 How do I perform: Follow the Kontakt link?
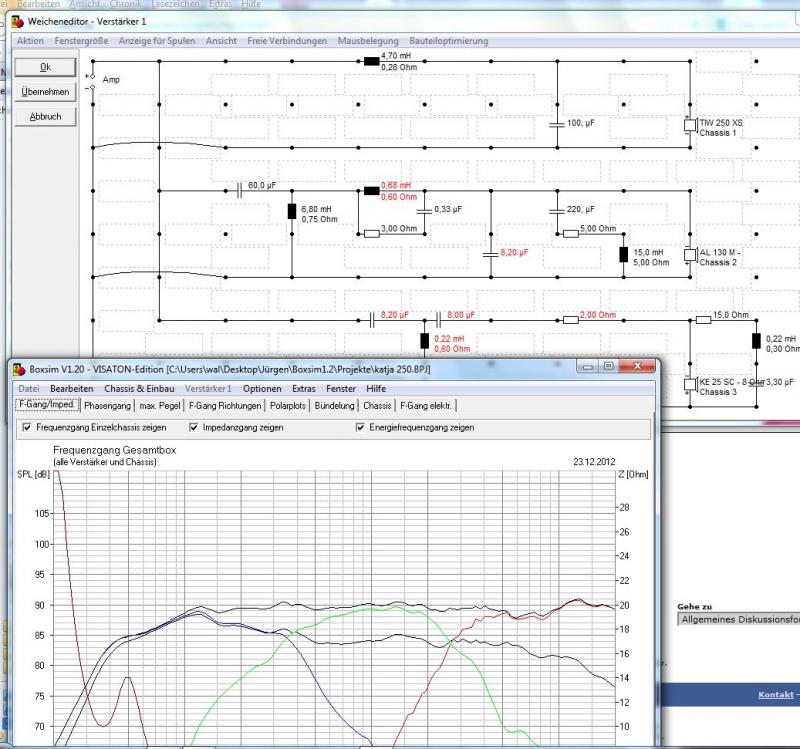pyautogui.click(x=775, y=694)
